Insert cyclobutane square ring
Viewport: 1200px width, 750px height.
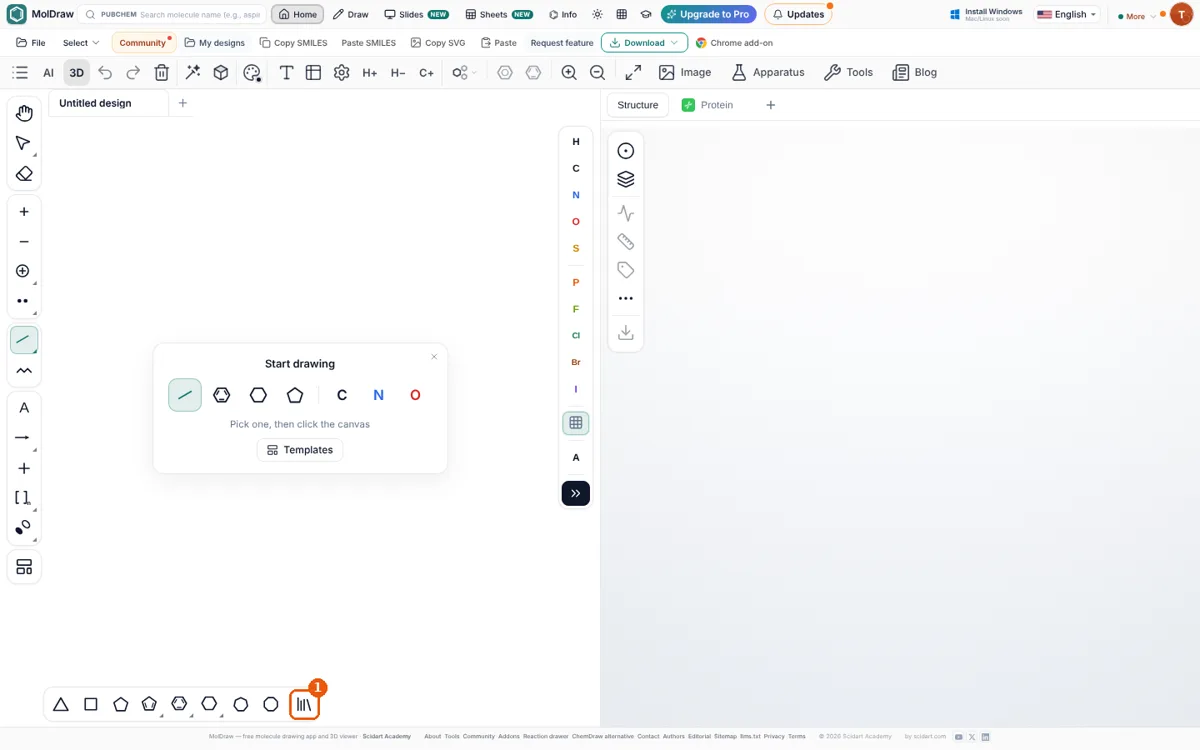(91, 705)
